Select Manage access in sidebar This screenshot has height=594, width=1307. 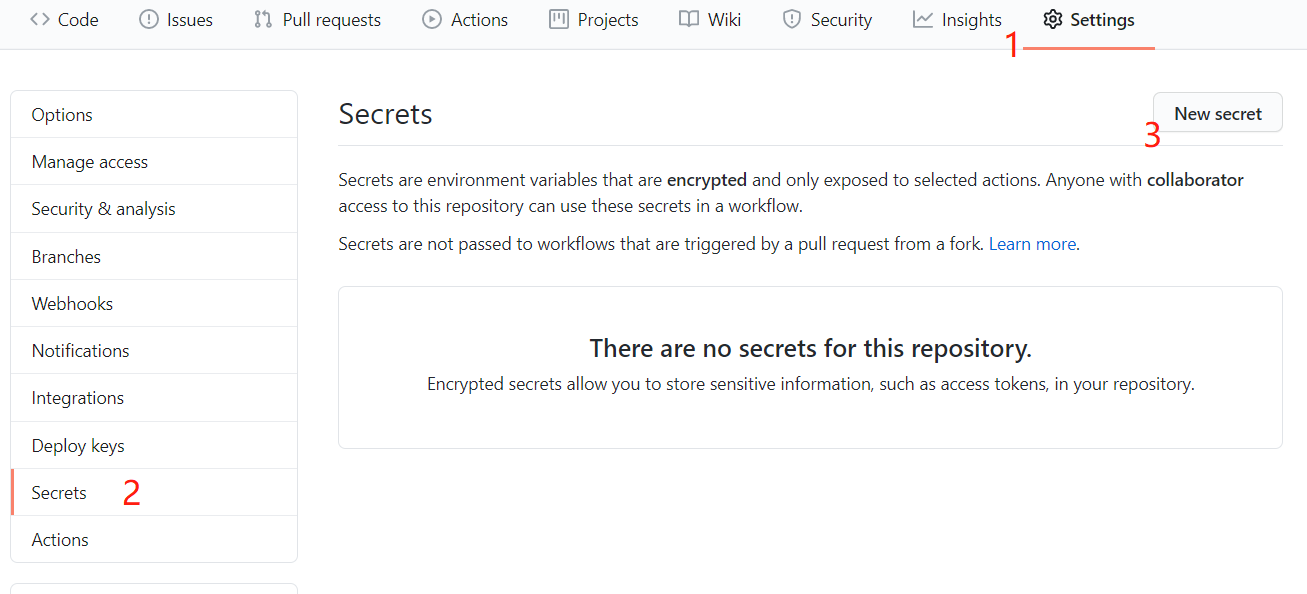[x=154, y=162]
